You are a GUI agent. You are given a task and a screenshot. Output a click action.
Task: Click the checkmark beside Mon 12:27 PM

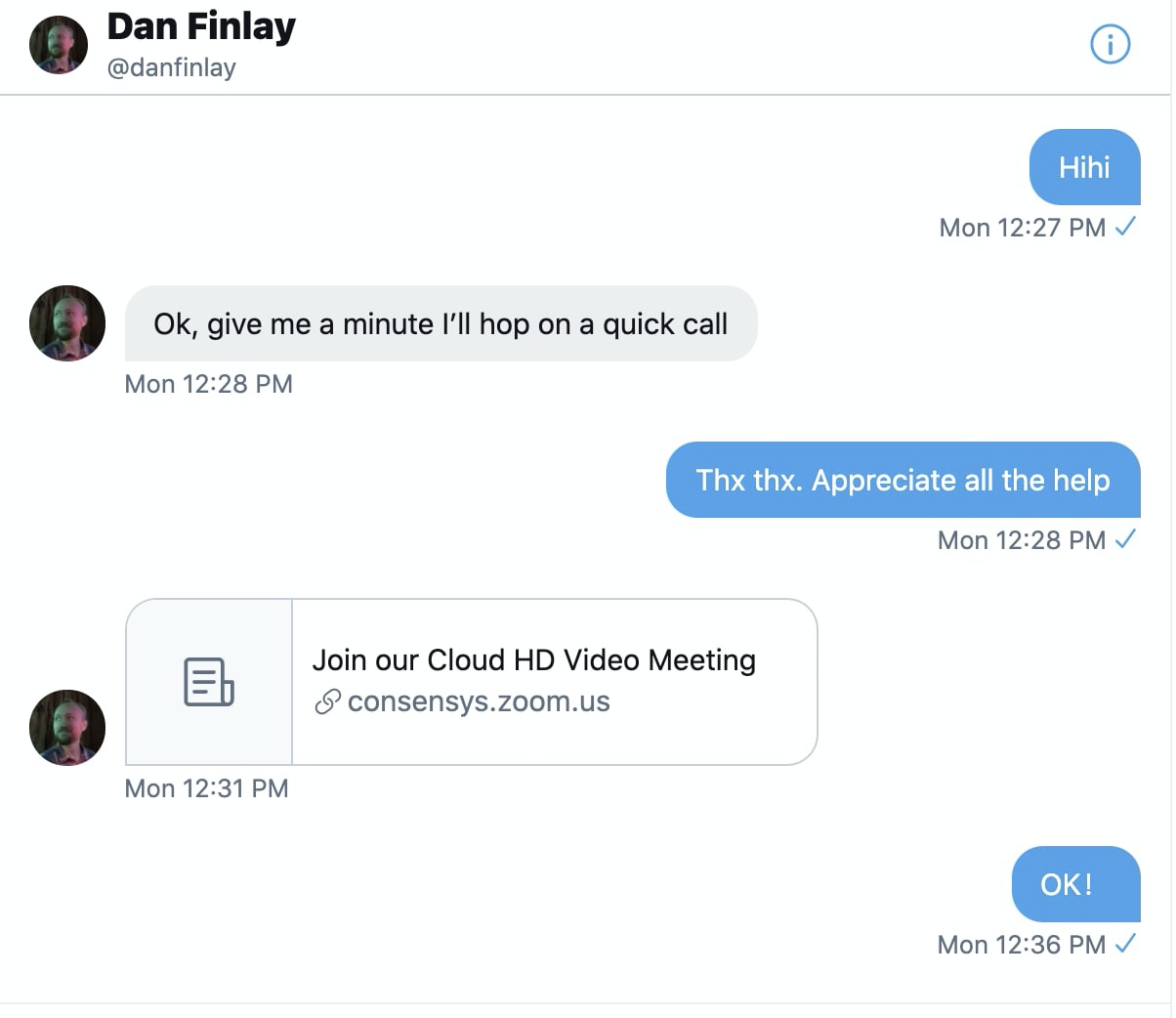tap(1126, 227)
